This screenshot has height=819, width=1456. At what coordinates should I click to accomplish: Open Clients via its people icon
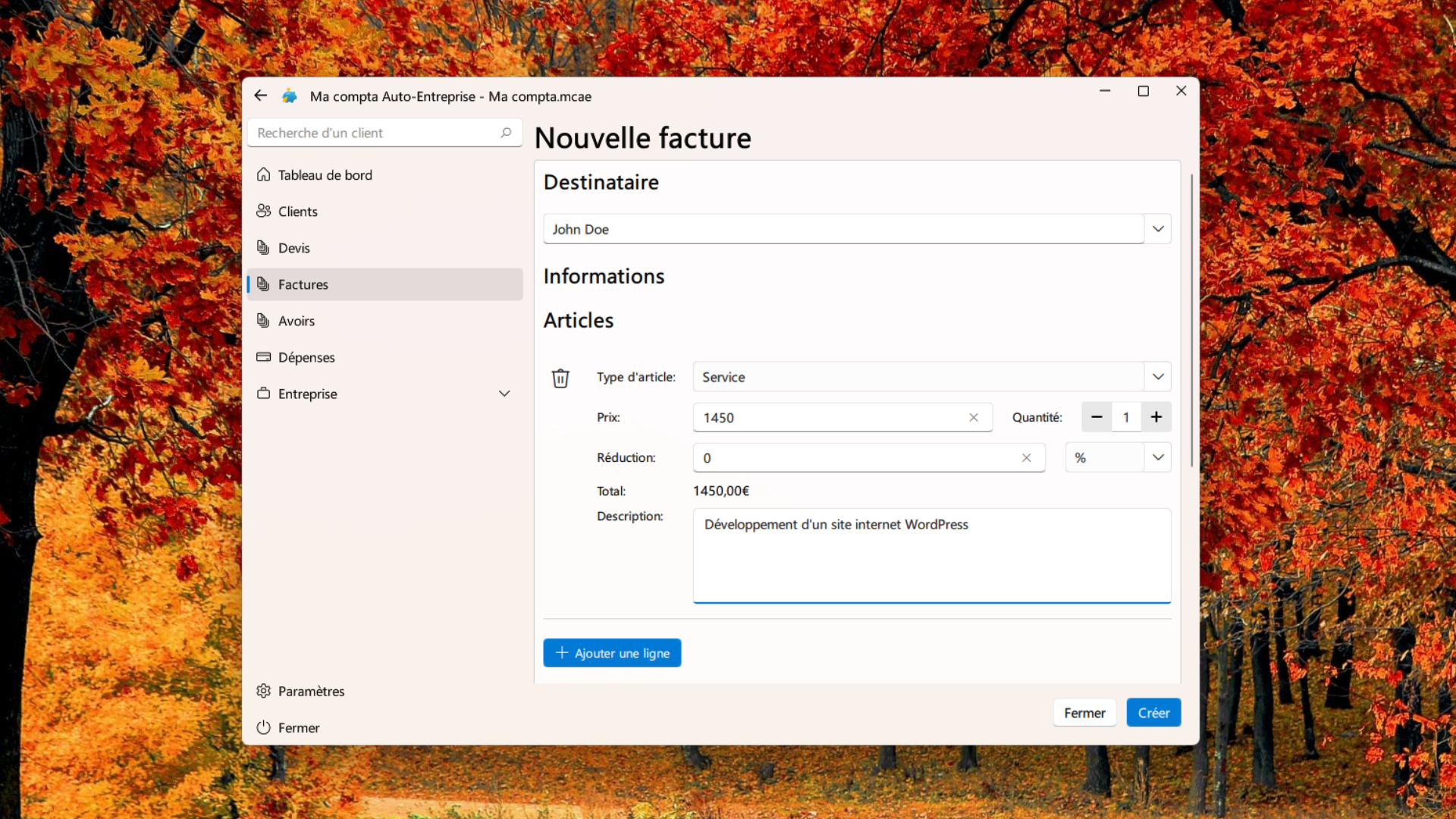[263, 211]
